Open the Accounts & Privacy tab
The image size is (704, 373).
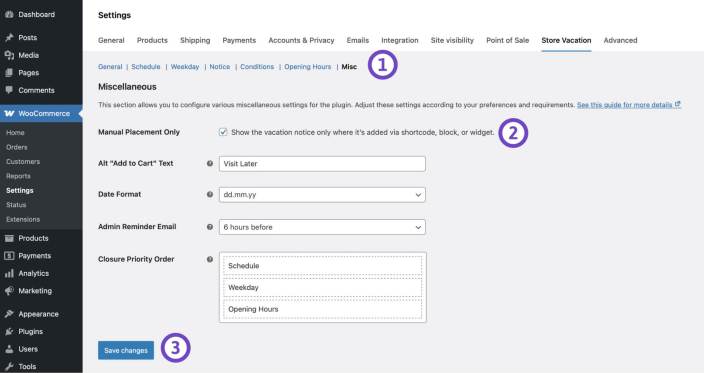coord(301,40)
